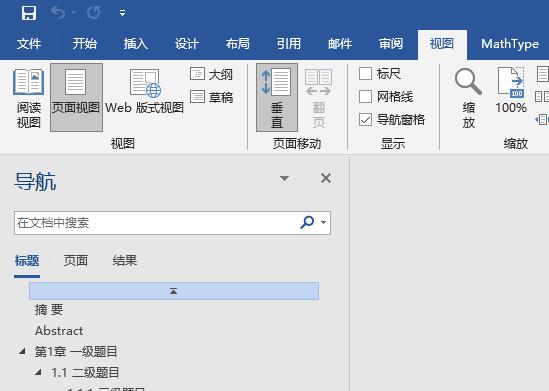The width and height of the screenshot is (549, 391).
Task: Close the 导航 pane
Action: click(326, 178)
